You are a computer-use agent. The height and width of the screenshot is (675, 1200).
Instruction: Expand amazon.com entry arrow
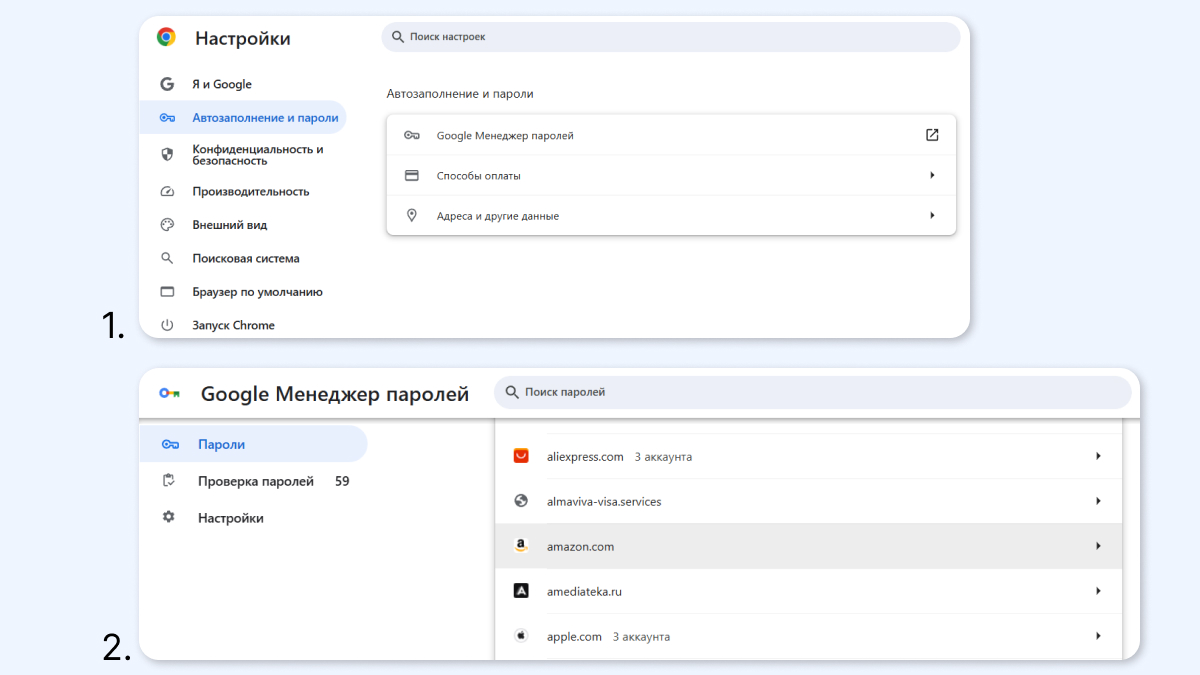click(1098, 546)
